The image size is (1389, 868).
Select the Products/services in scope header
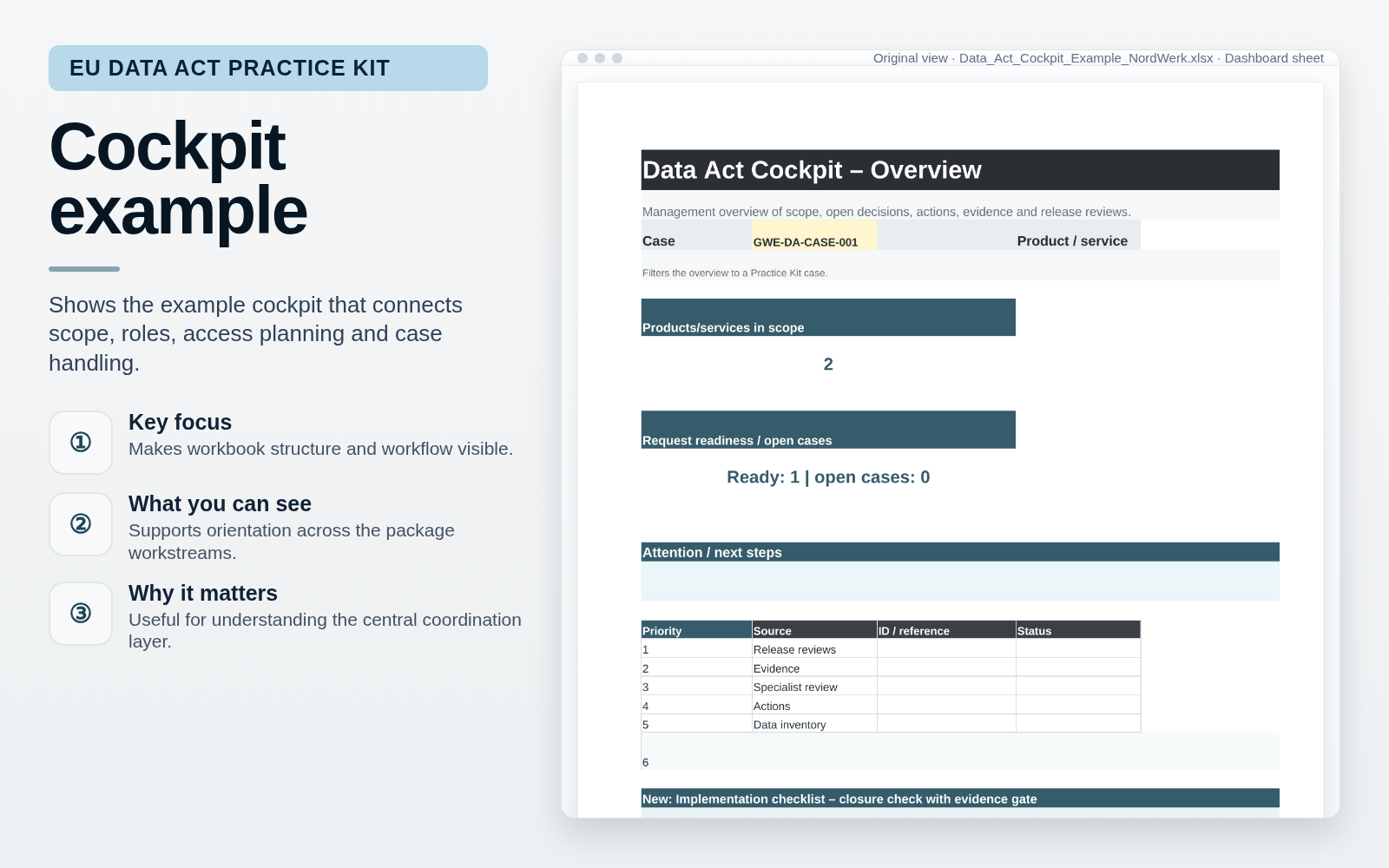pos(828,318)
